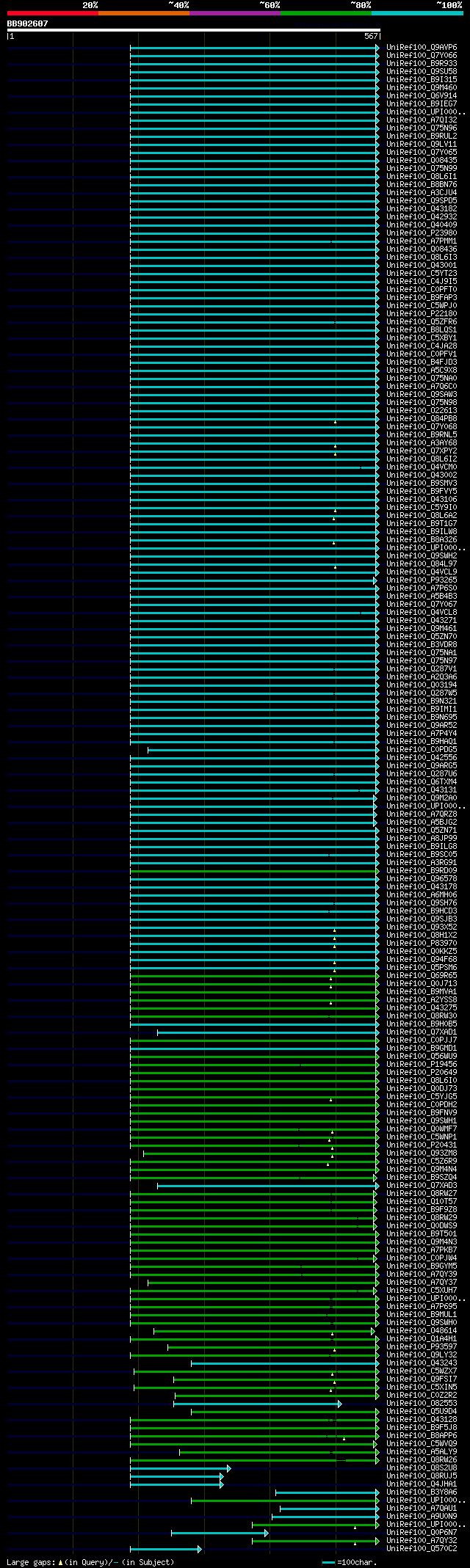The width and height of the screenshot is (470, 1568).
Task: Select hit label UniRef100_Q8S2U8
Action: pos(422,1467)
